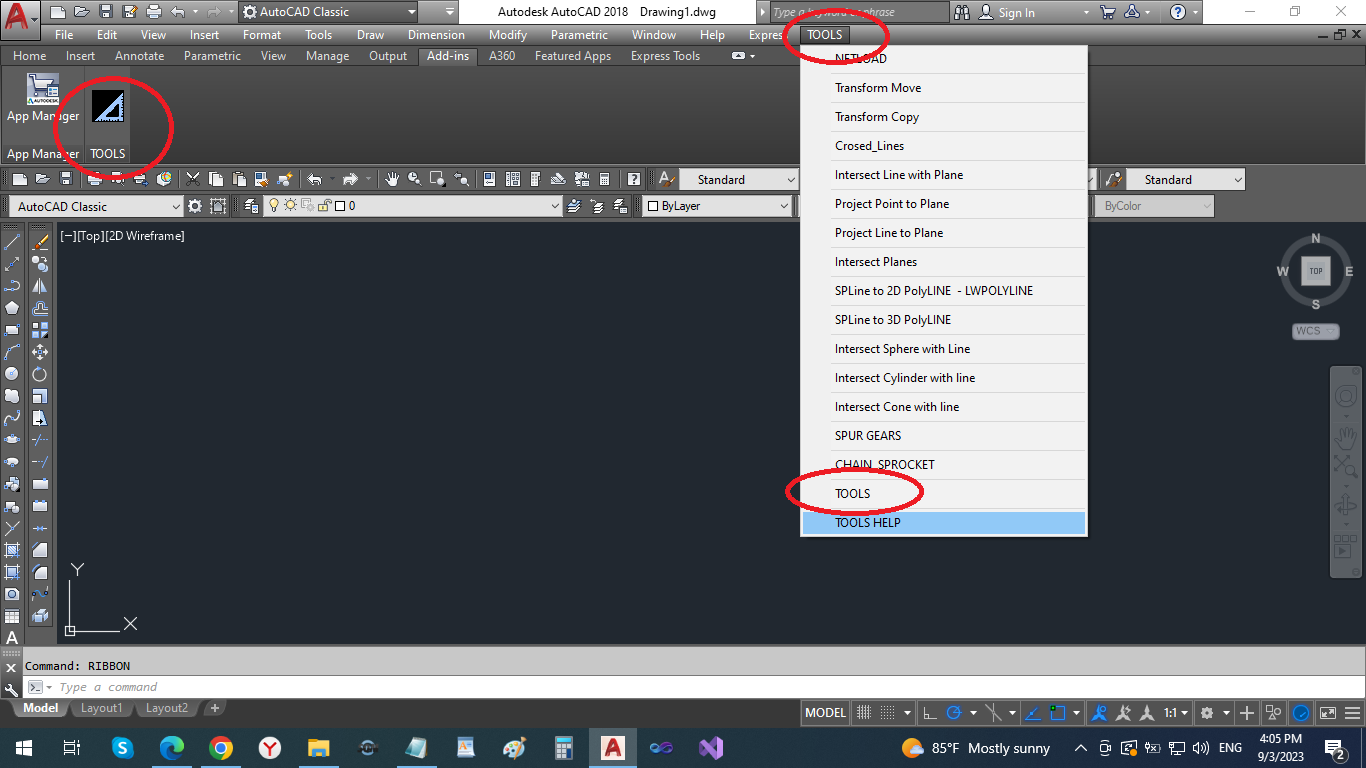Viewport: 1366px width, 768px height.
Task: Open the QuickCalc calculator icon
Action: [604, 179]
